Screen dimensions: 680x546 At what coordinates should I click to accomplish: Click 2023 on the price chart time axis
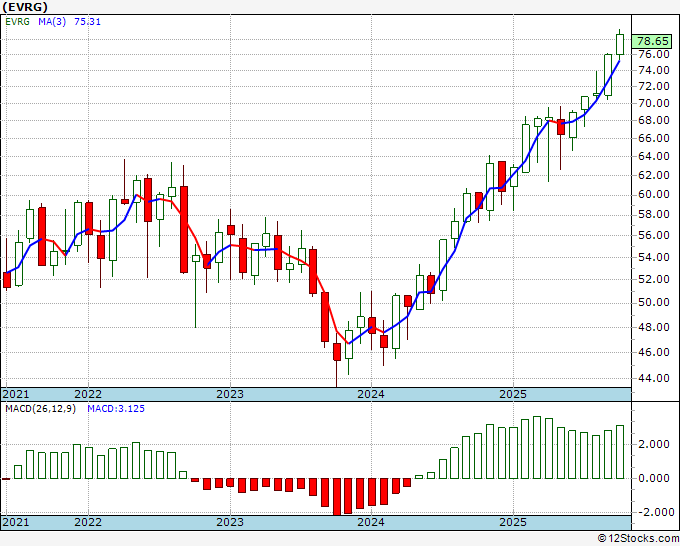click(x=230, y=394)
